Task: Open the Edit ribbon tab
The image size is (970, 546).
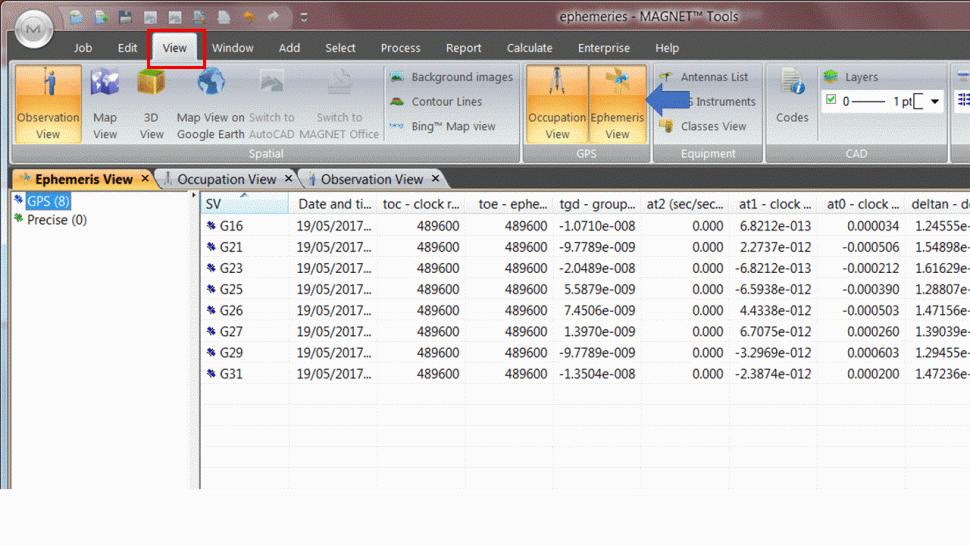Action: (127, 48)
